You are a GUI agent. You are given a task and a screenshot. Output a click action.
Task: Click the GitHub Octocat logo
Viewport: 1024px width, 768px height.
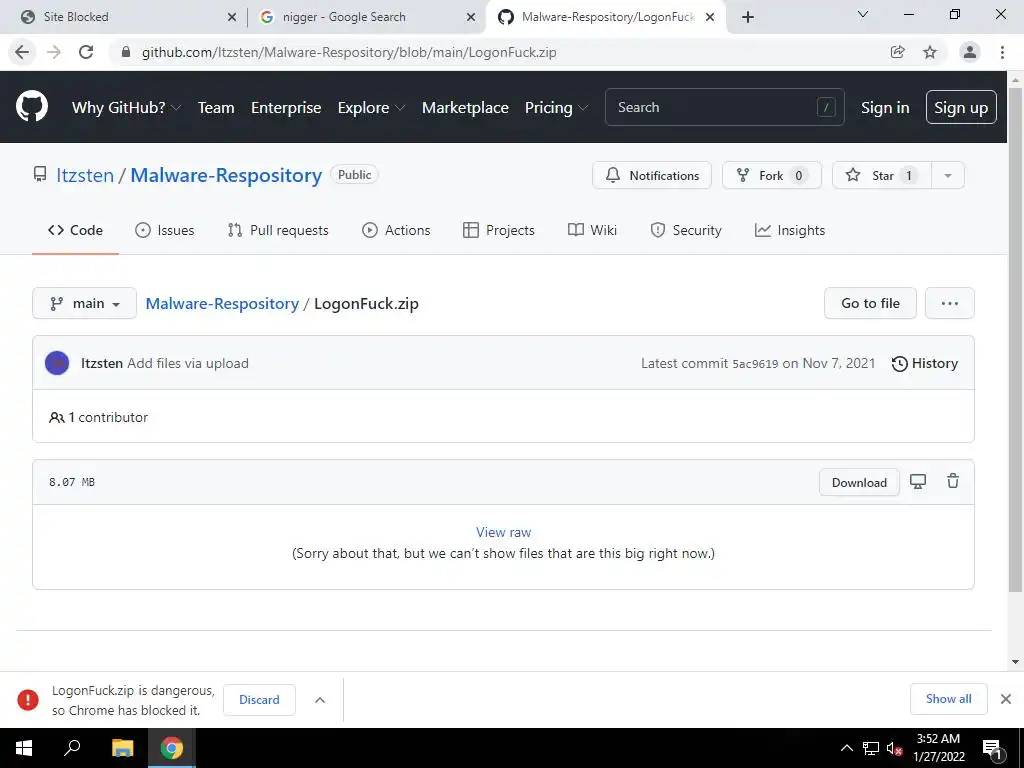coord(31,107)
